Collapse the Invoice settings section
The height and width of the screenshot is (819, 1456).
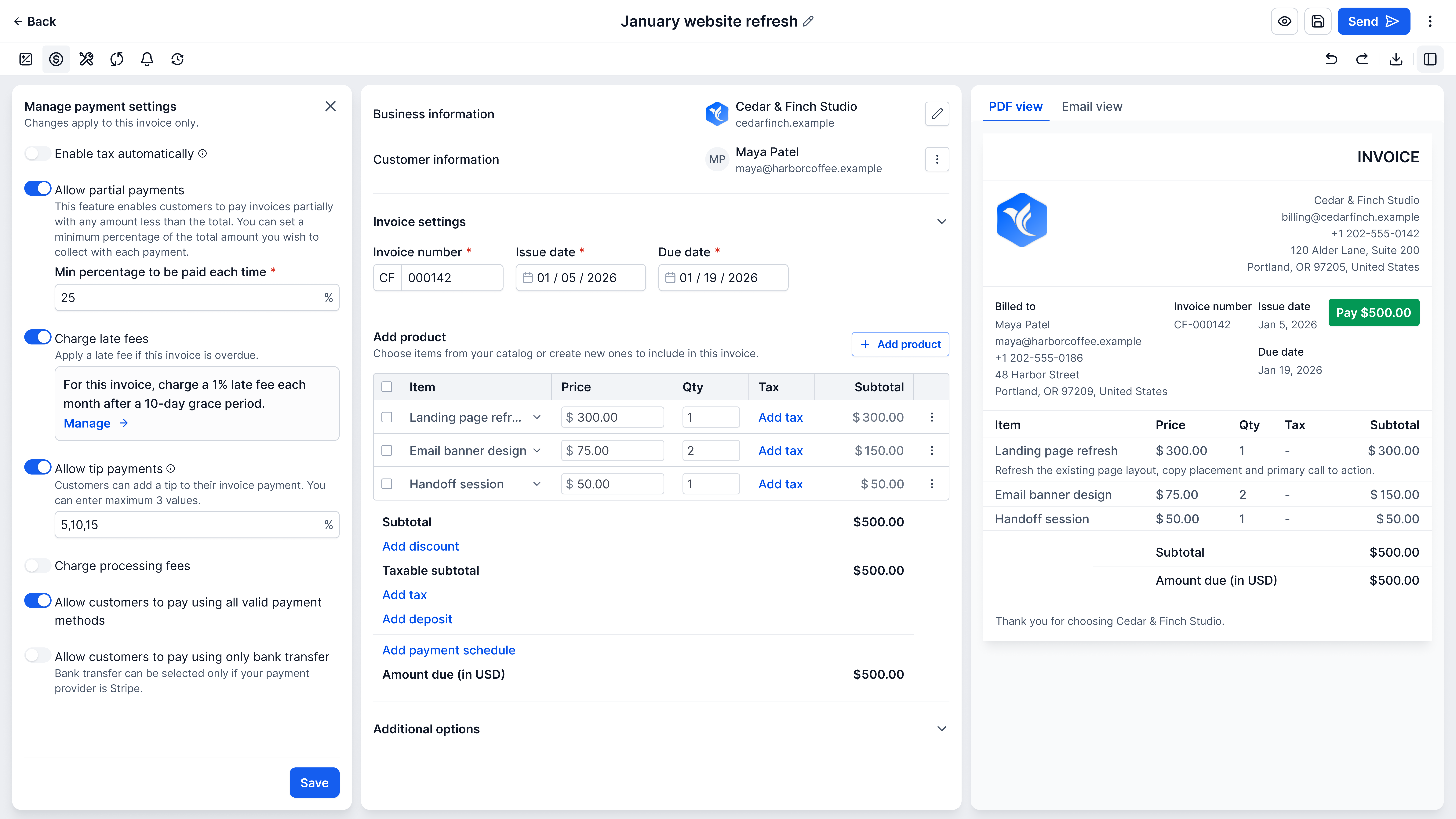942,222
